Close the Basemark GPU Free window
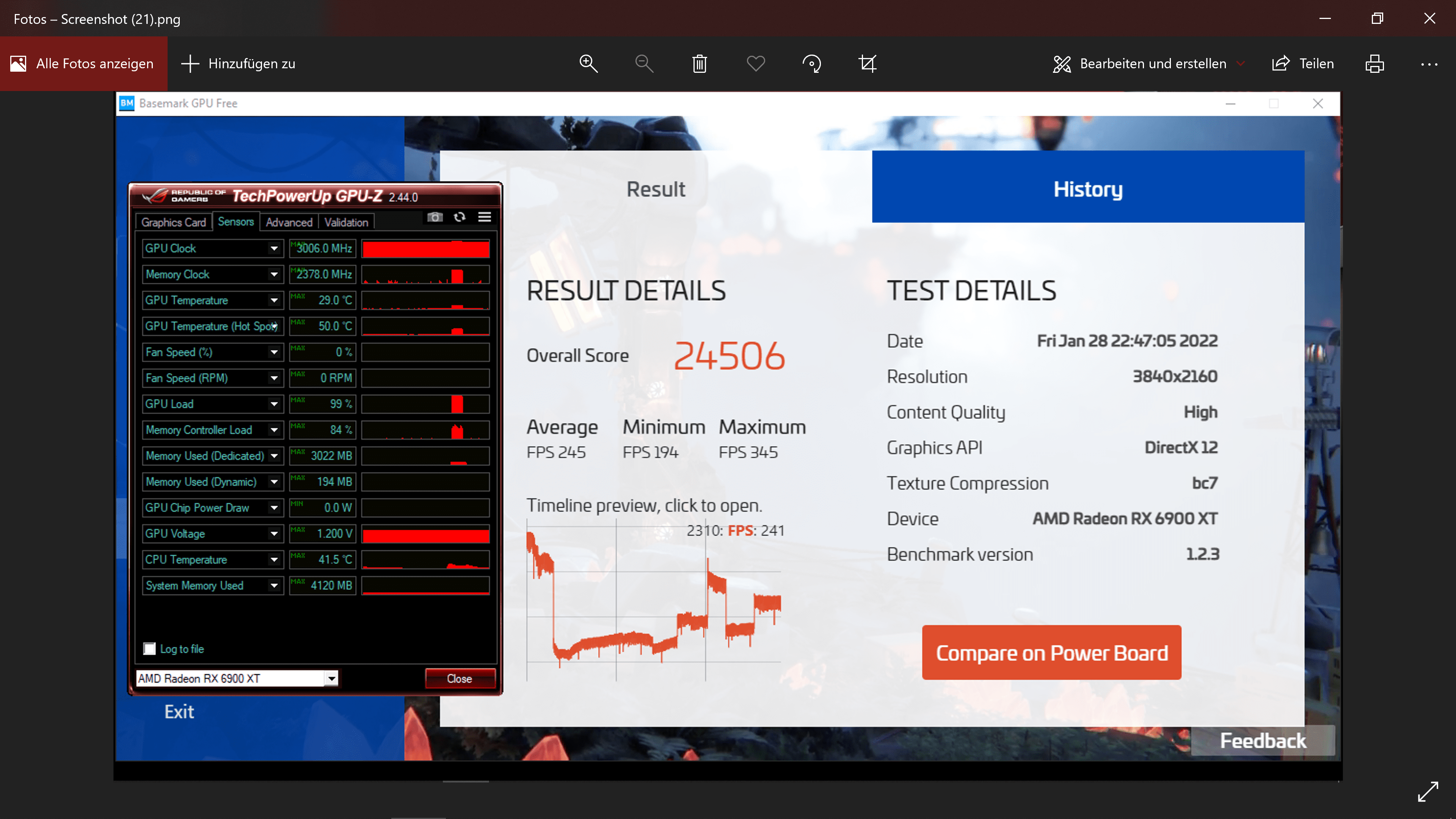This screenshot has width=1456, height=819. click(x=1318, y=104)
